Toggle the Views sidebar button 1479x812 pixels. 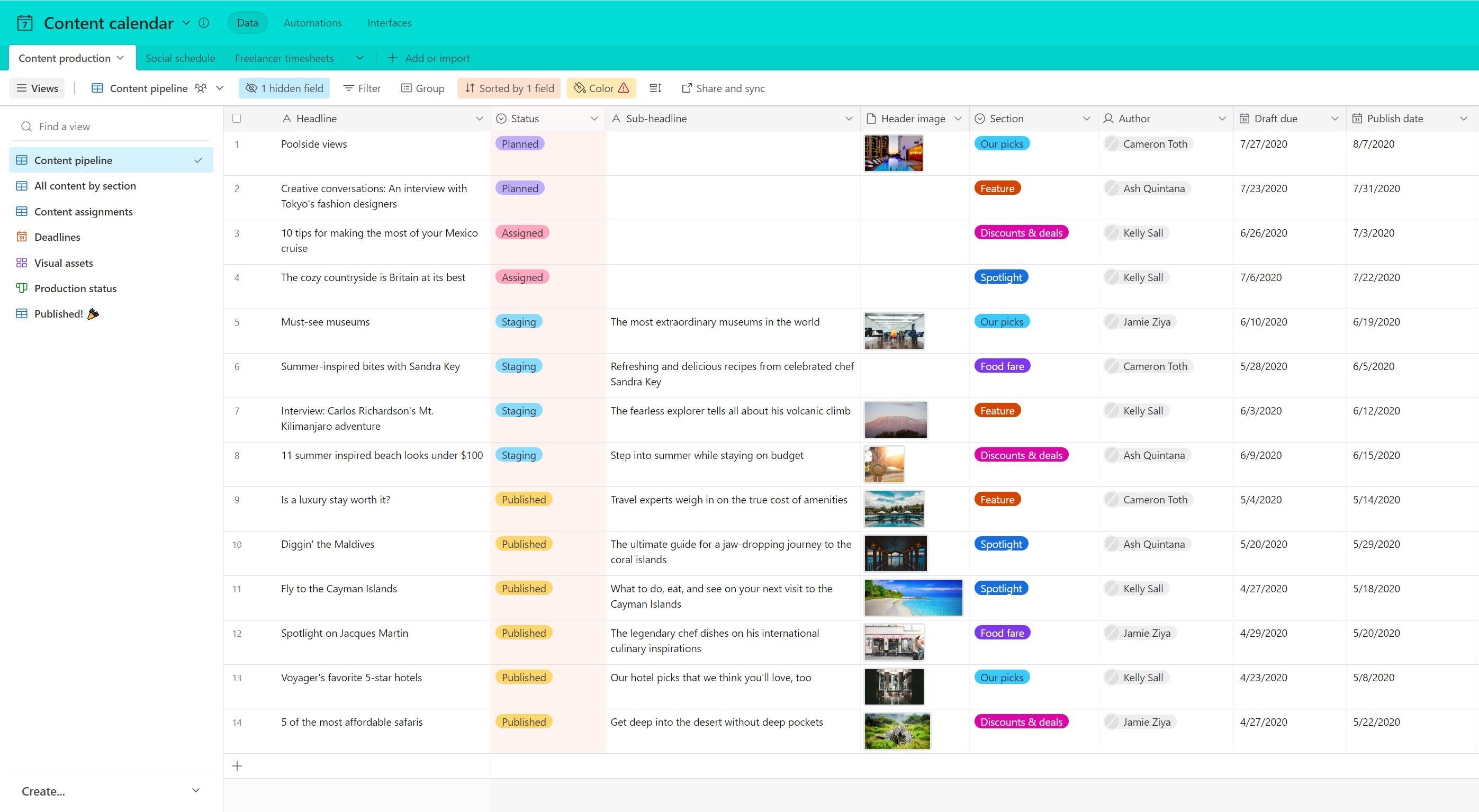coord(38,88)
